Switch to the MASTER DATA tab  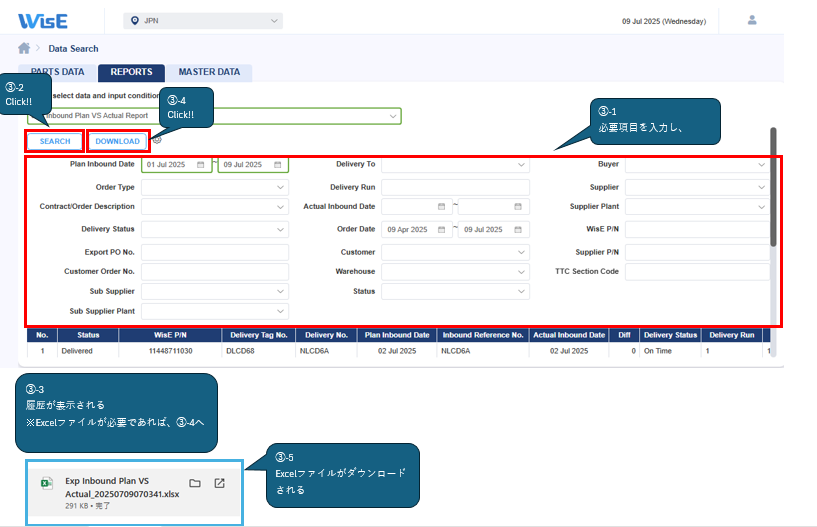209,72
